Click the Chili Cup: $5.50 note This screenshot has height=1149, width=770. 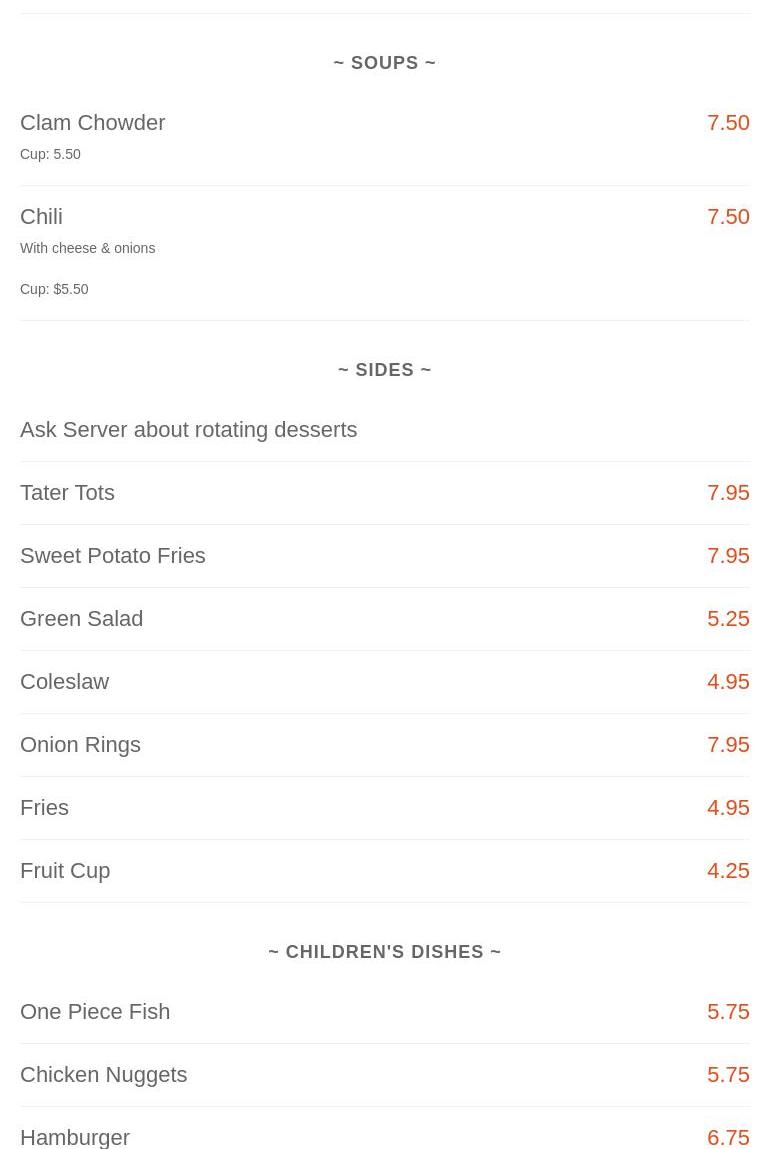point(54,289)
